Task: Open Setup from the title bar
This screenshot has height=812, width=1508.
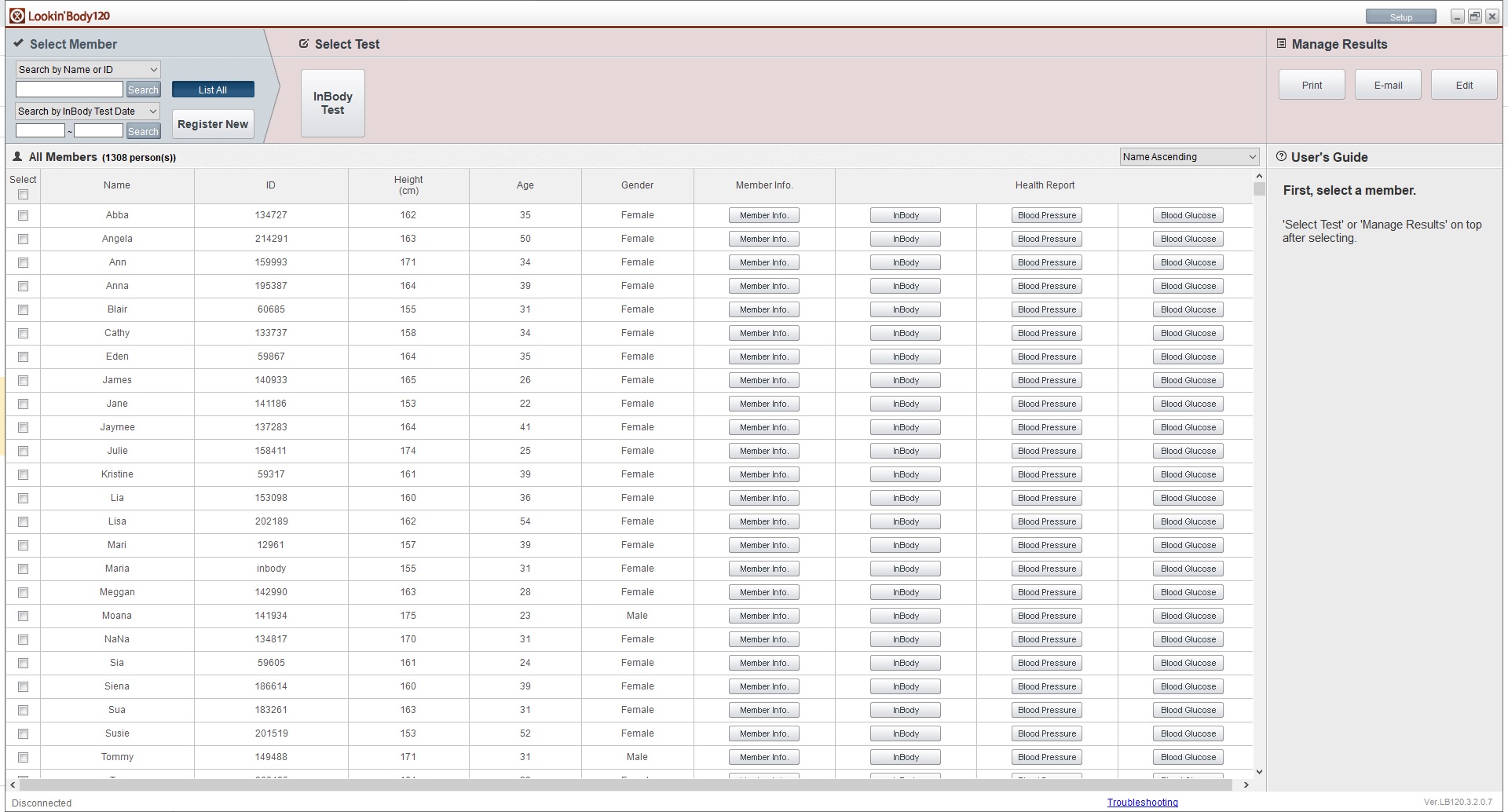Action: pos(1400,16)
